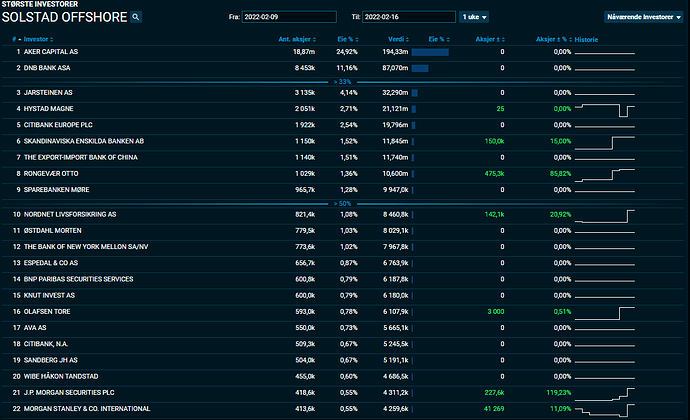Open KNUT INVEST AS investor row

point(342,295)
